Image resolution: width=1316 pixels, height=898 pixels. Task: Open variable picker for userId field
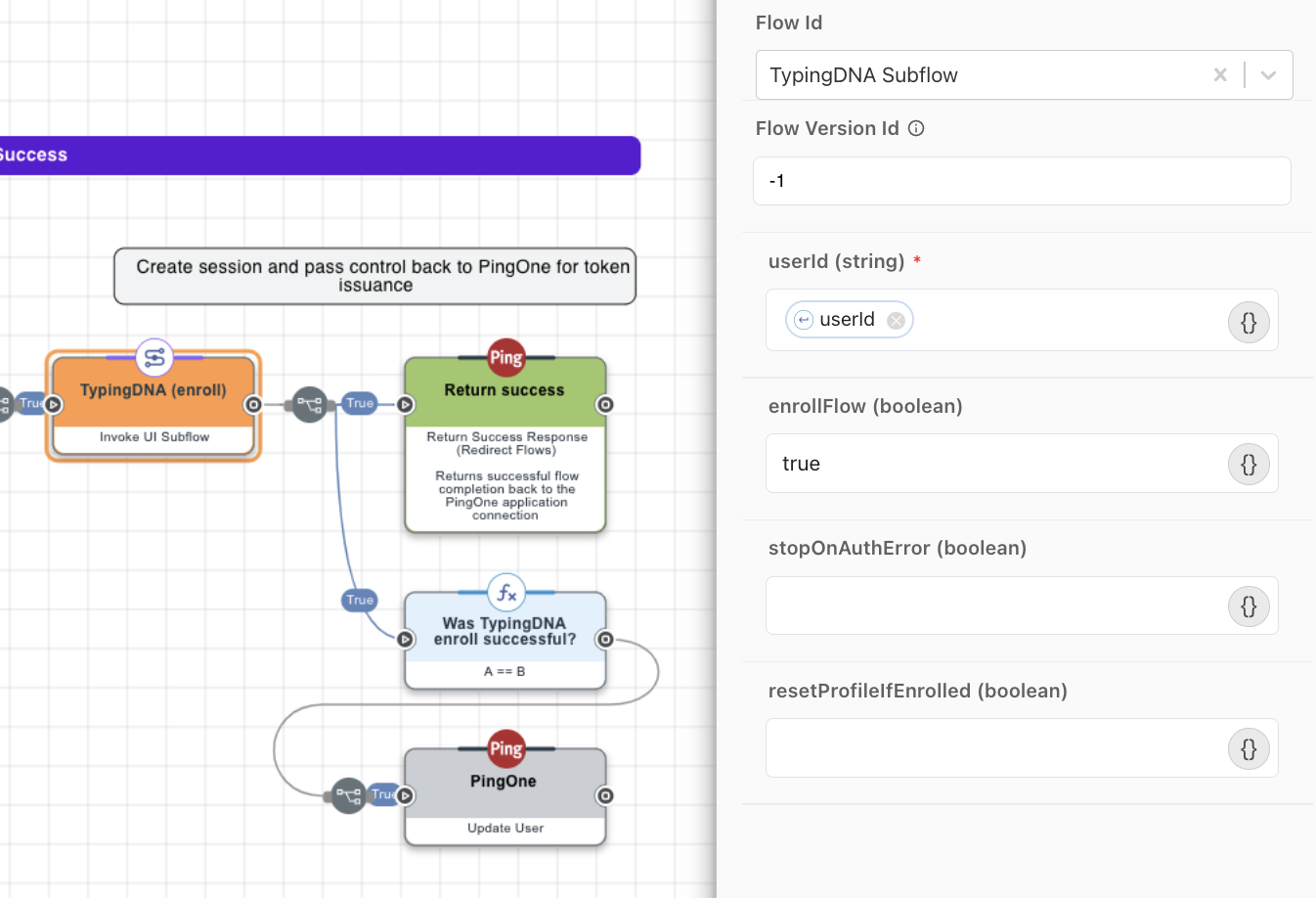[1249, 322]
